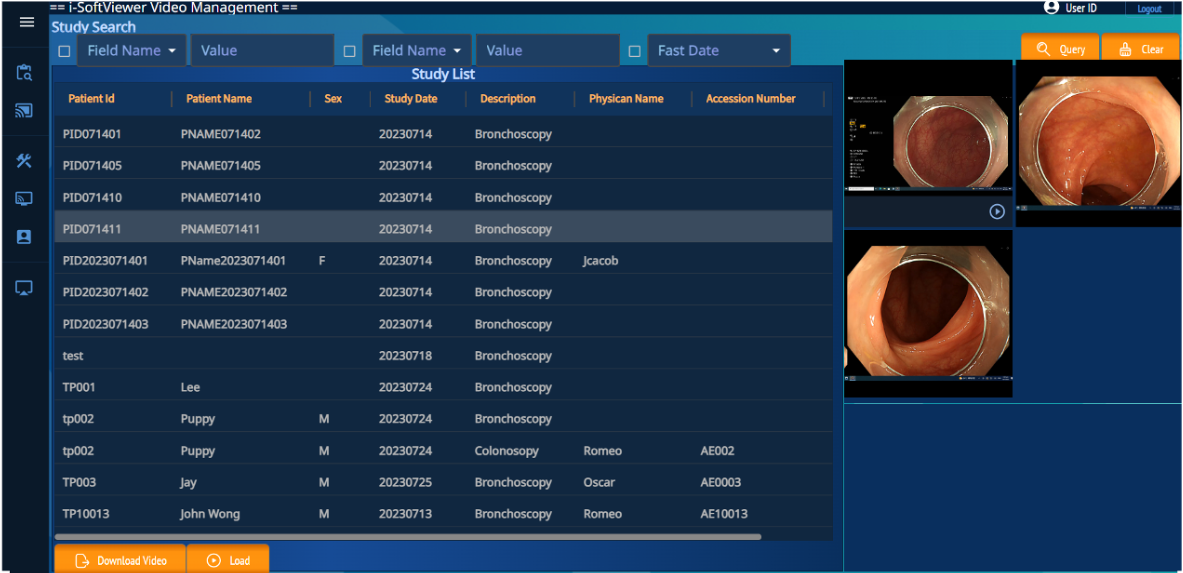Open the wrench and screwdriver tools icon
Screen dimensions: 1183x573
24,160
